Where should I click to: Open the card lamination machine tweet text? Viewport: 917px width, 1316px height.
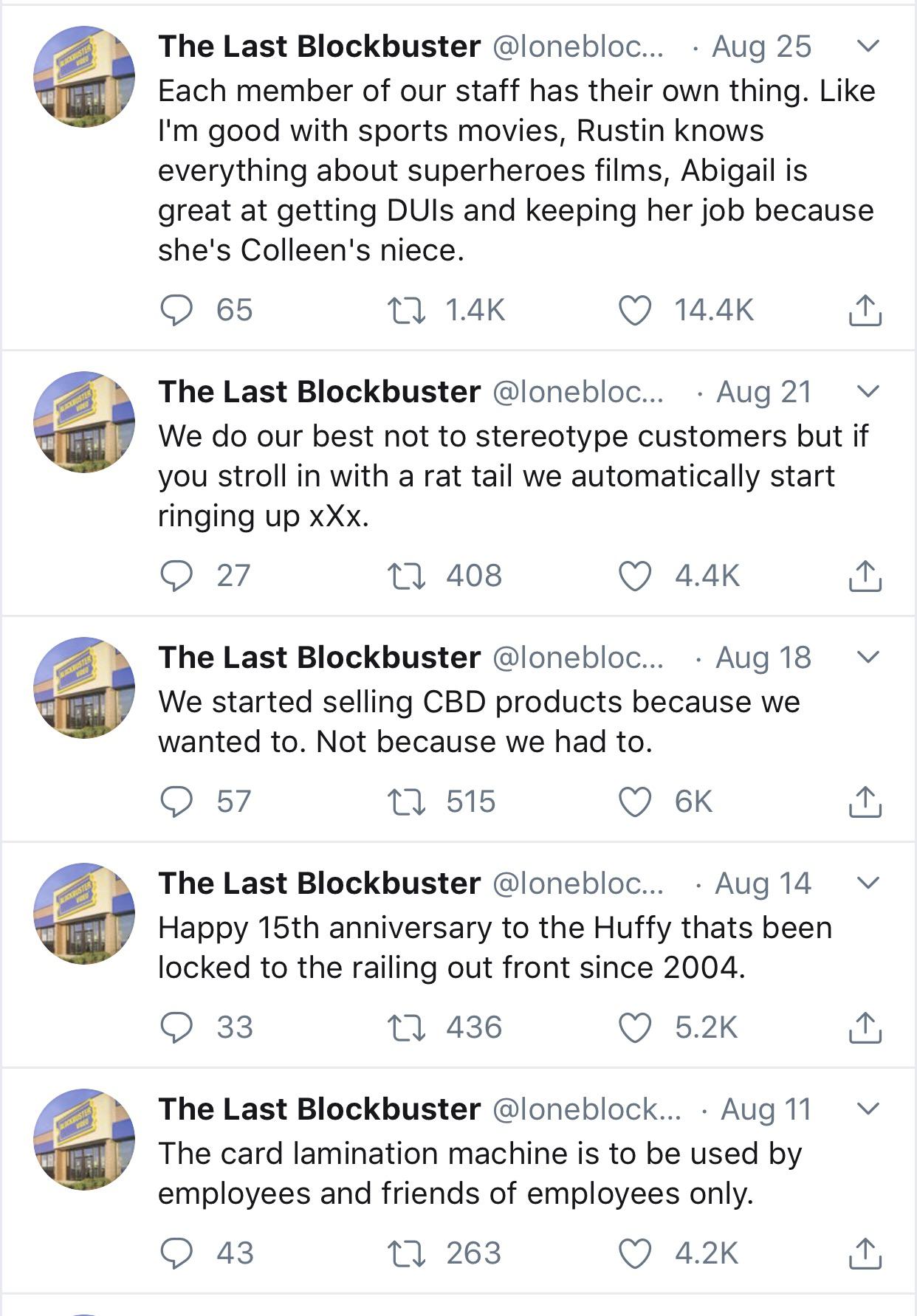pos(480,1174)
